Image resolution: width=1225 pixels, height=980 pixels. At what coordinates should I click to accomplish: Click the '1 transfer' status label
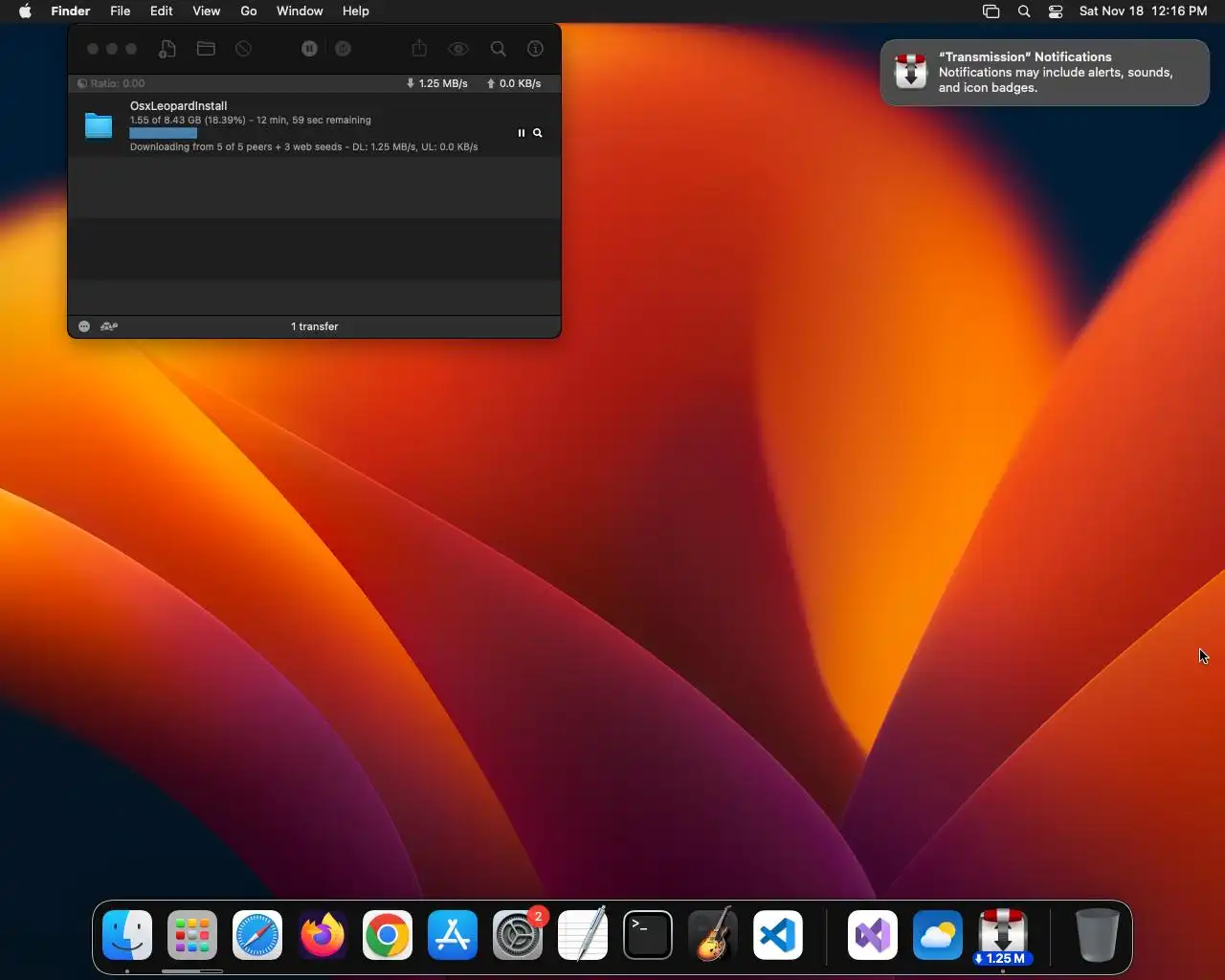(x=315, y=326)
